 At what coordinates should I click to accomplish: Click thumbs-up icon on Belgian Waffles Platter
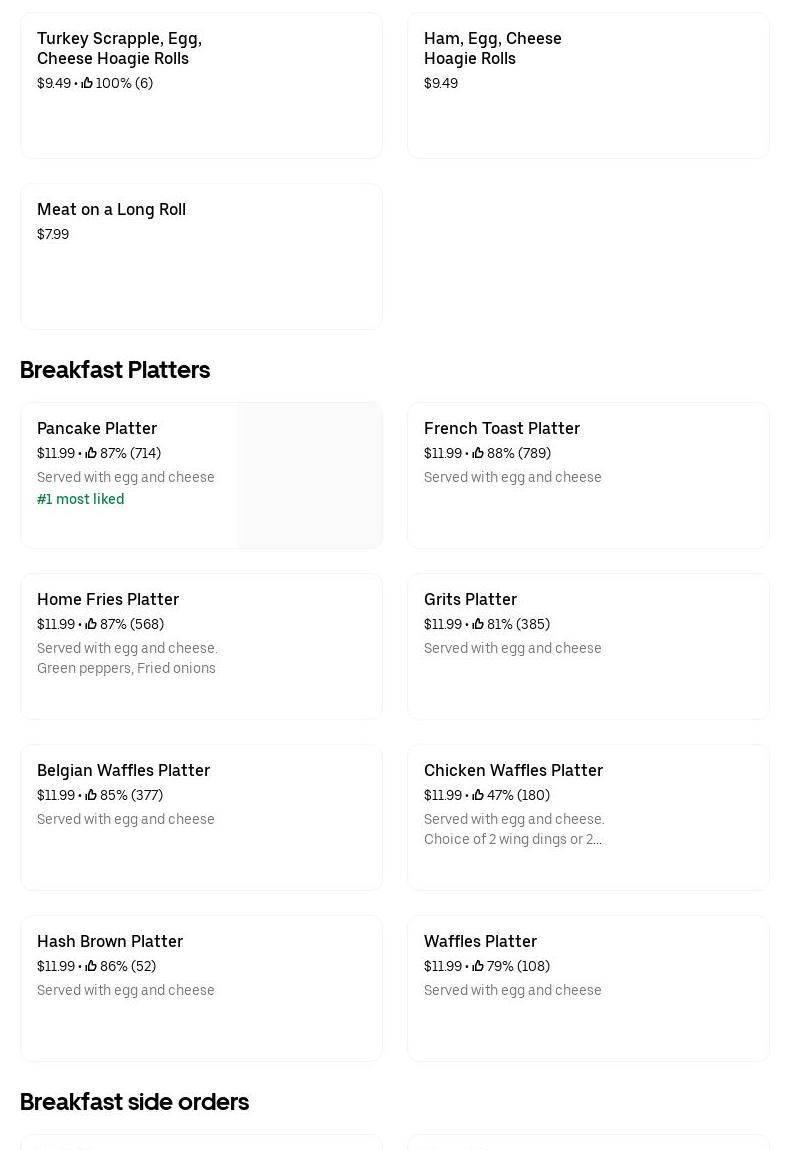click(x=91, y=795)
